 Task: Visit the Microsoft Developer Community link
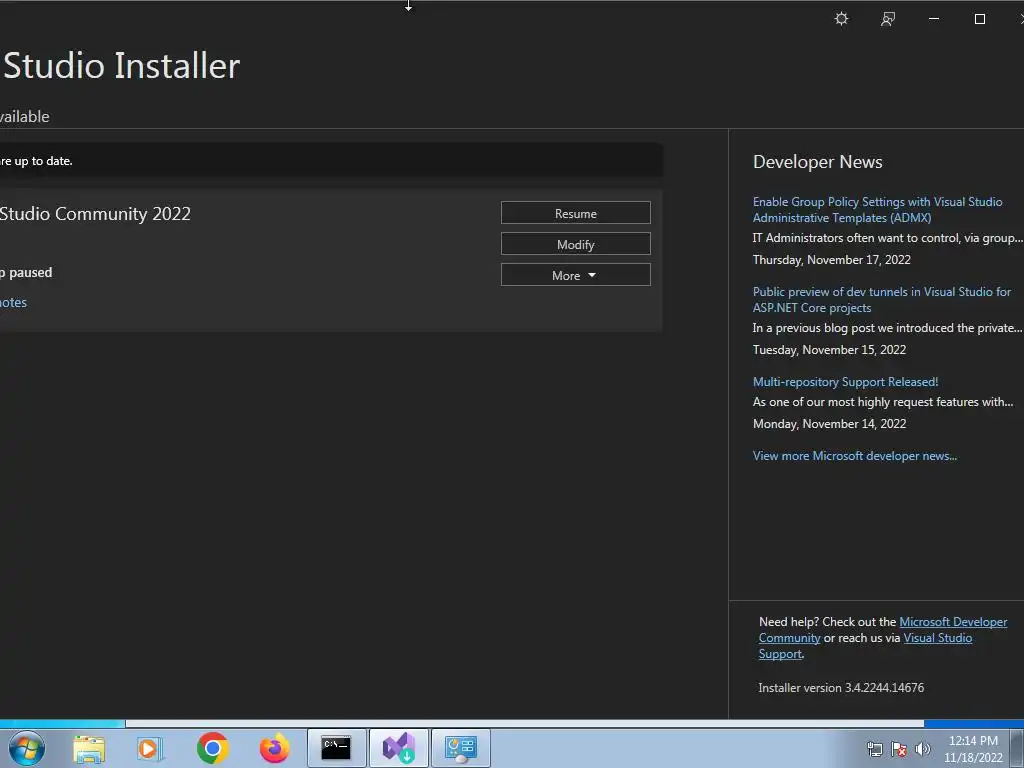pyautogui.click(x=953, y=622)
